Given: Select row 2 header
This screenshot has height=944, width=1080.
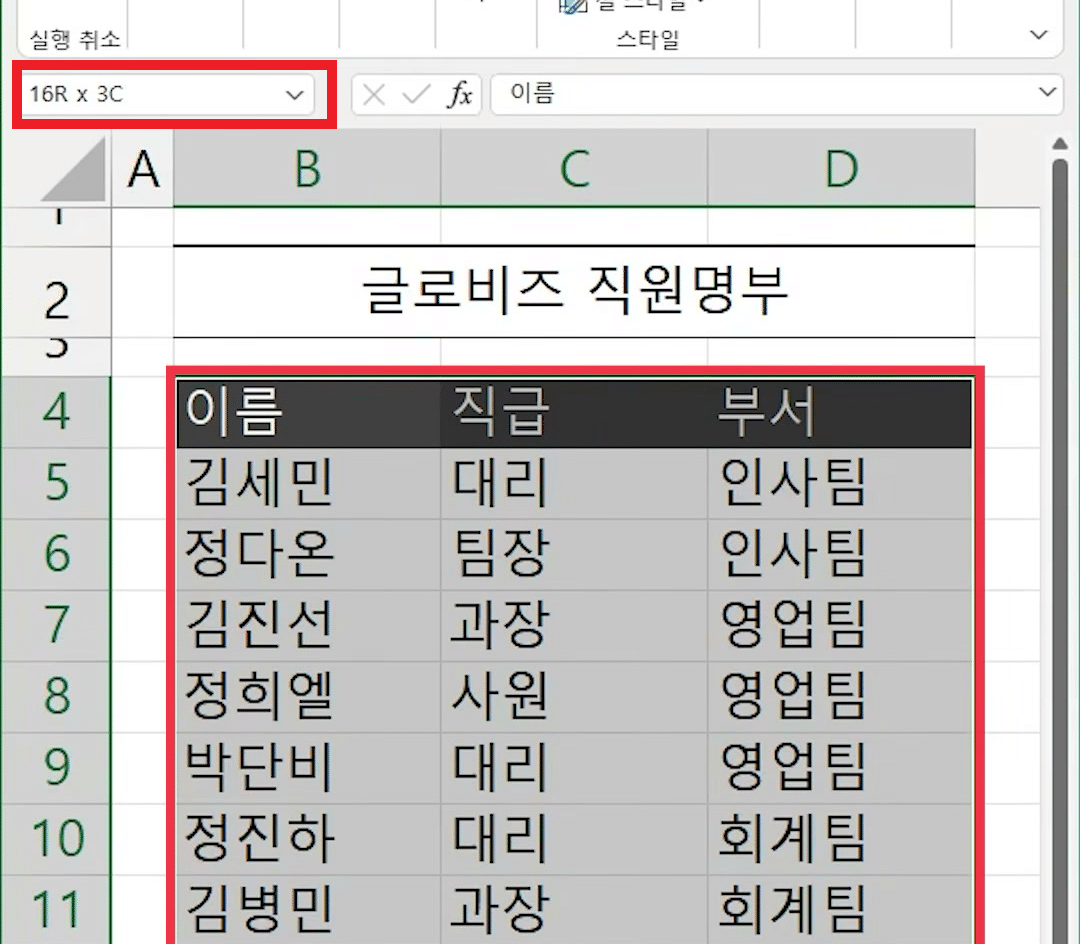Looking at the screenshot, I should 56,293.
